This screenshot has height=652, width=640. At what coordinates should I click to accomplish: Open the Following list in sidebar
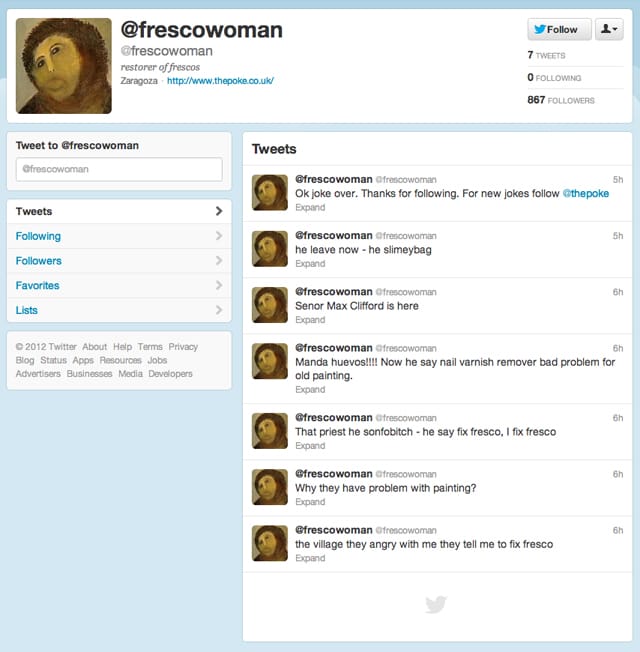pyautogui.click(x=119, y=236)
